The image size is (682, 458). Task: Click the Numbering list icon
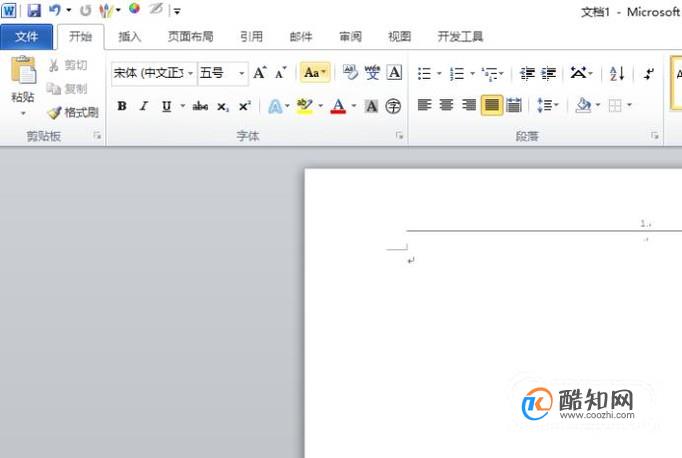click(x=457, y=74)
